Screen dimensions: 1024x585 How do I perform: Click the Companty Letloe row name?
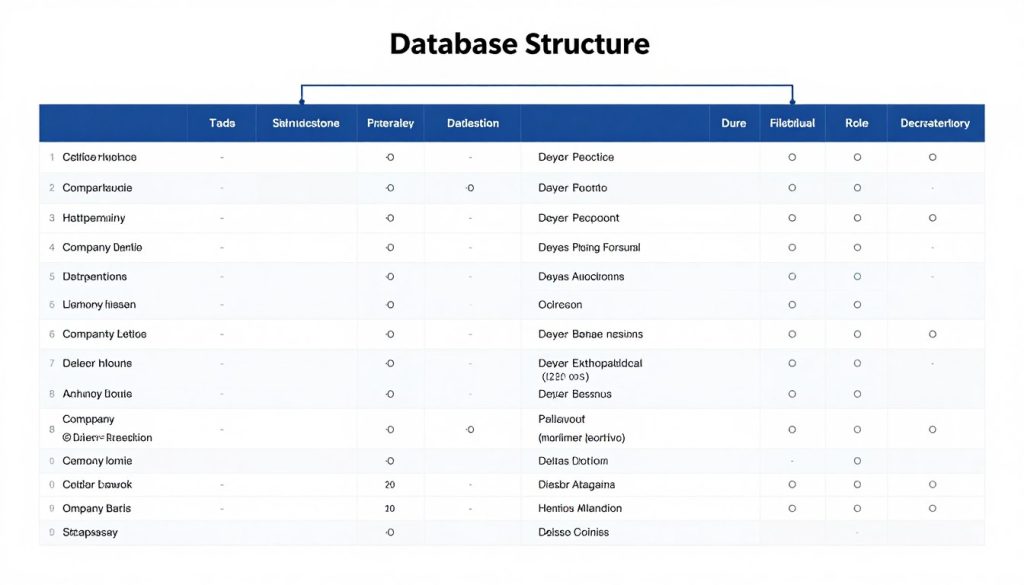(104, 334)
